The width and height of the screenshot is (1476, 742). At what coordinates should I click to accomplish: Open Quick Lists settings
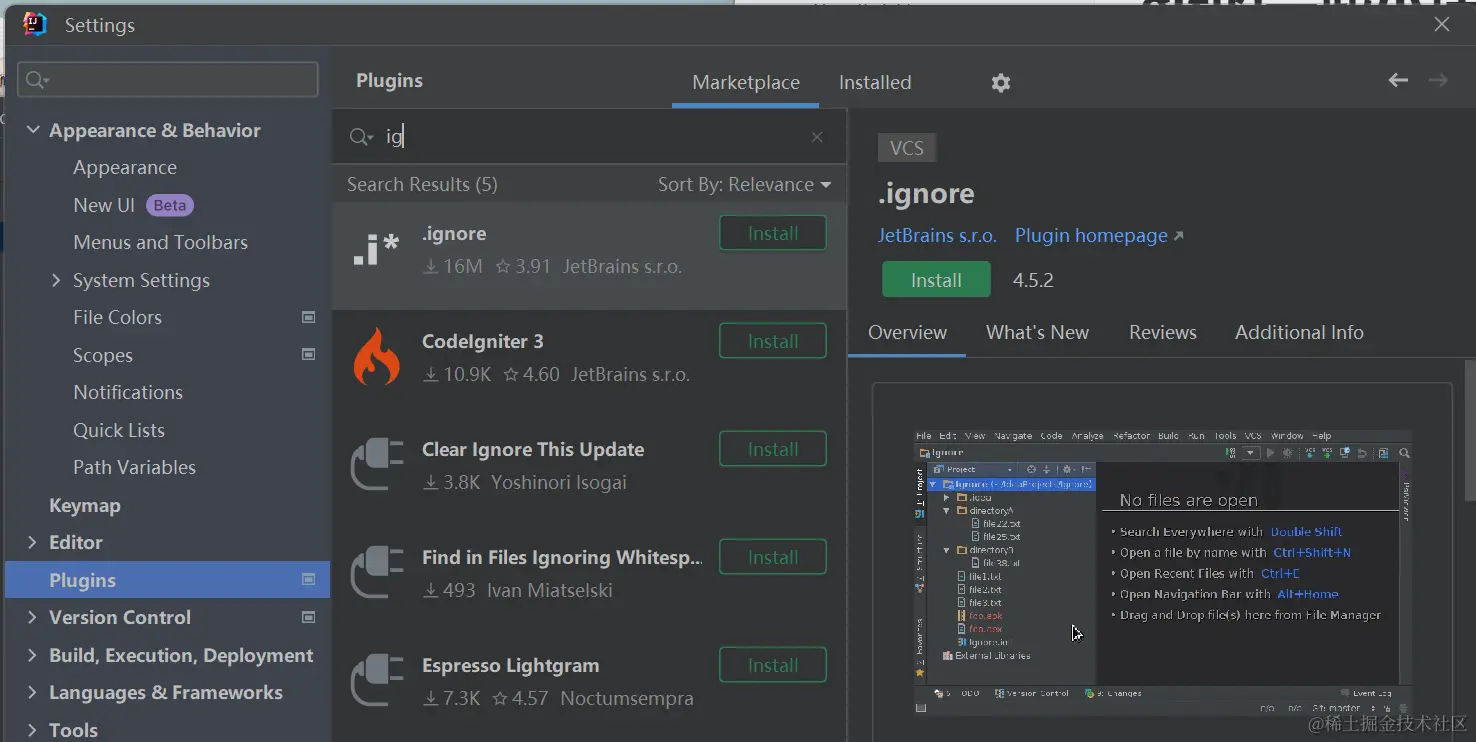(x=119, y=430)
